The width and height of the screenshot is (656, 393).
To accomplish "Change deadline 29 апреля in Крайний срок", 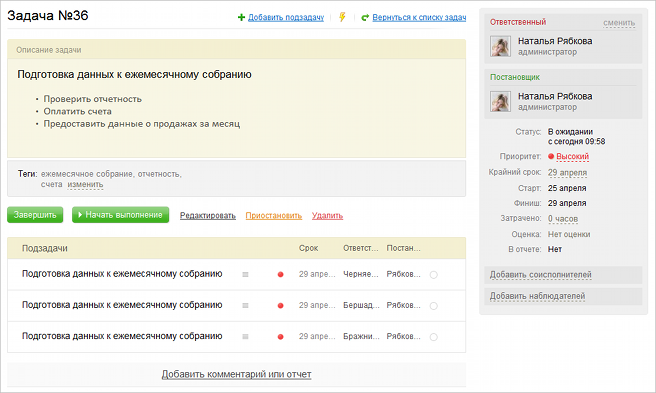I will point(567,172).
